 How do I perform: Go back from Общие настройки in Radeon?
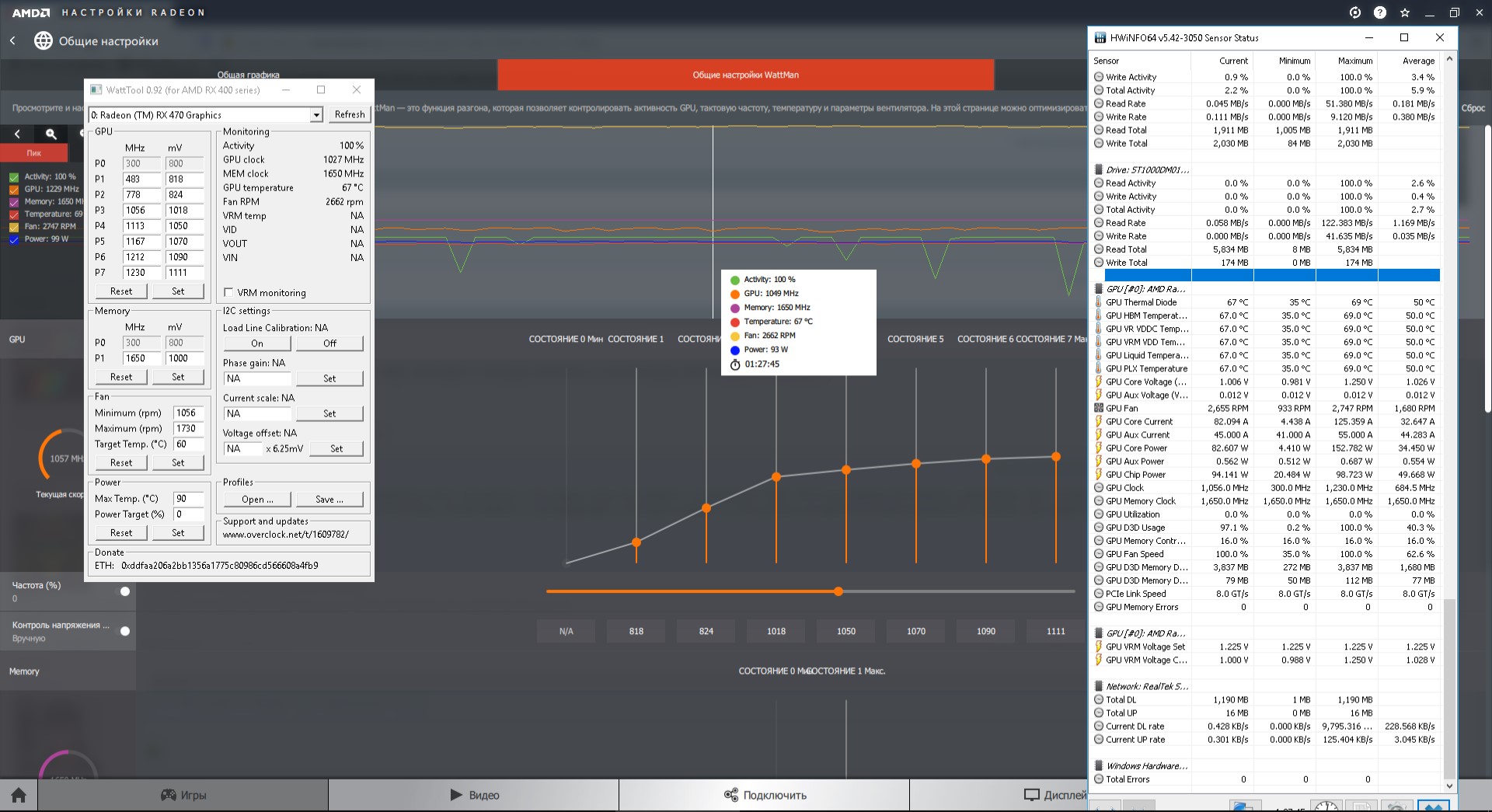[x=12, y=40]
